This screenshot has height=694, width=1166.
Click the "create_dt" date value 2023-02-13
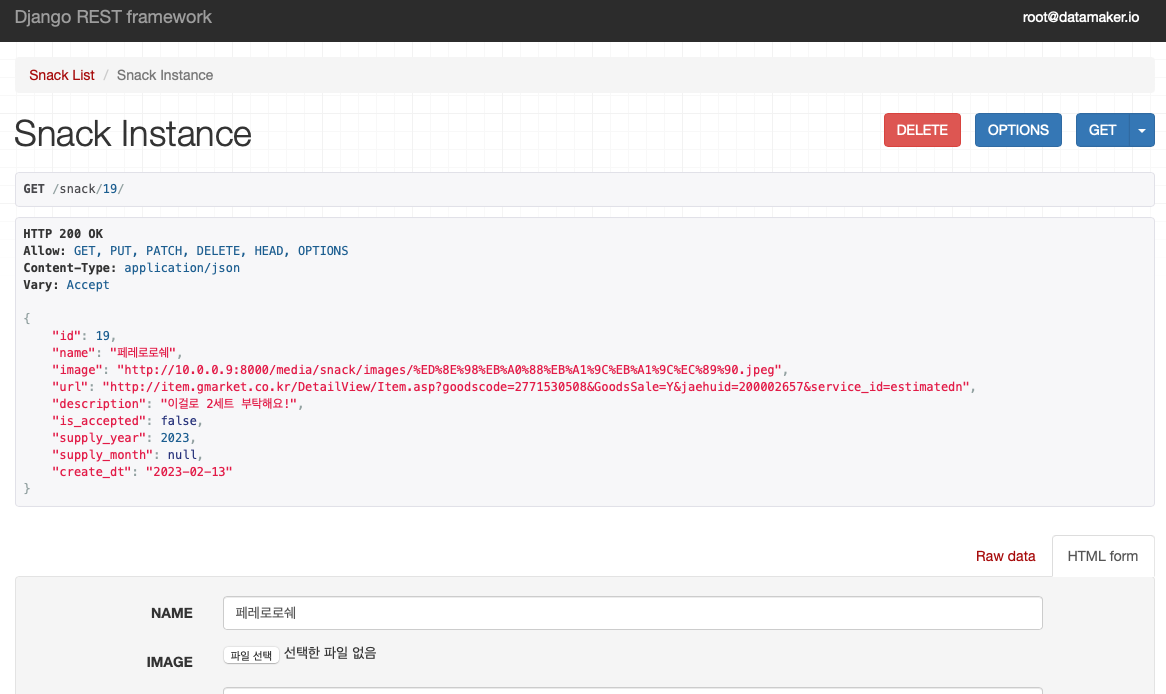tap(189, 472)
